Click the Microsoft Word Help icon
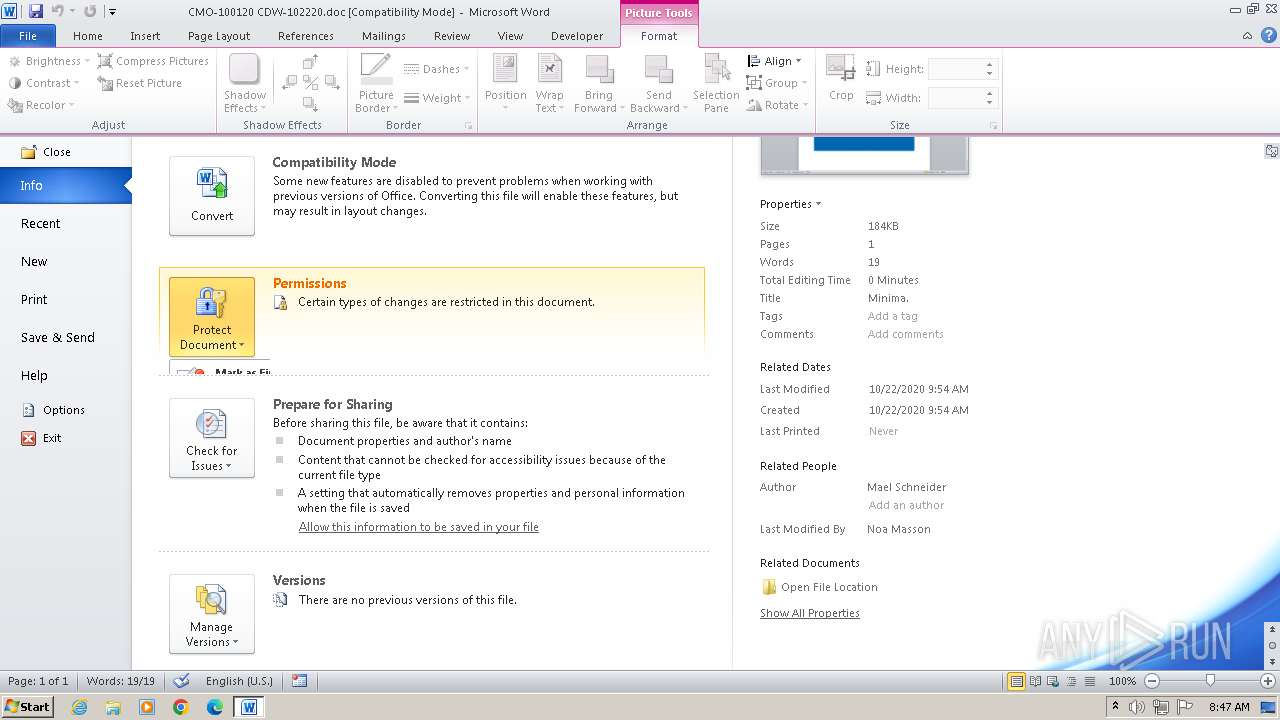 click(x=1268, y=35)
